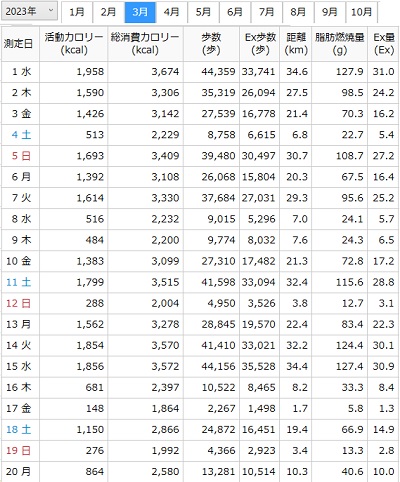Click active calorie value 1,856
400x482 pixels.
tap(90, 366)
